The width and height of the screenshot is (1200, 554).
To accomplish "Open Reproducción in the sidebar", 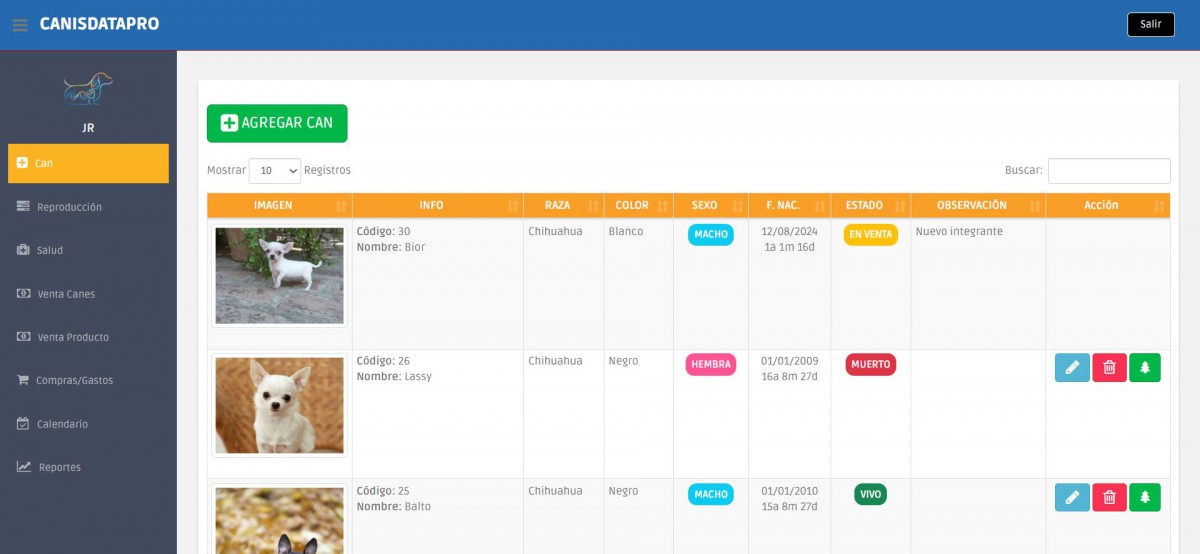I will click(x=69, y=207).
